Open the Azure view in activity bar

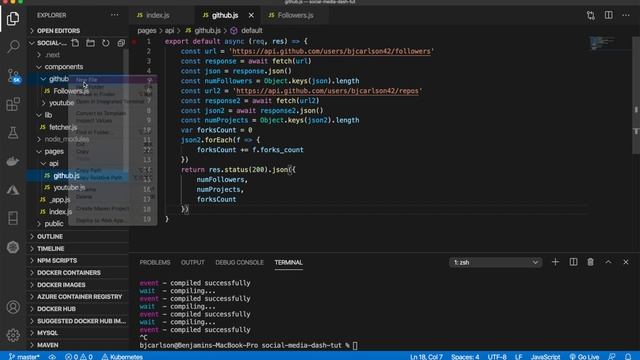pos(13,190)
